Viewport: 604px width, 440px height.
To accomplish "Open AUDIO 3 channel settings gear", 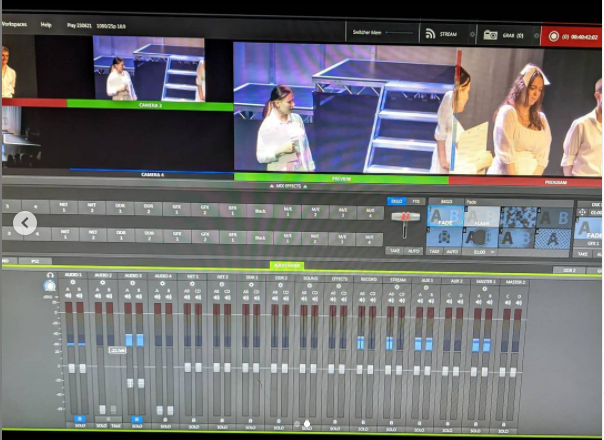I will (133, 283).
